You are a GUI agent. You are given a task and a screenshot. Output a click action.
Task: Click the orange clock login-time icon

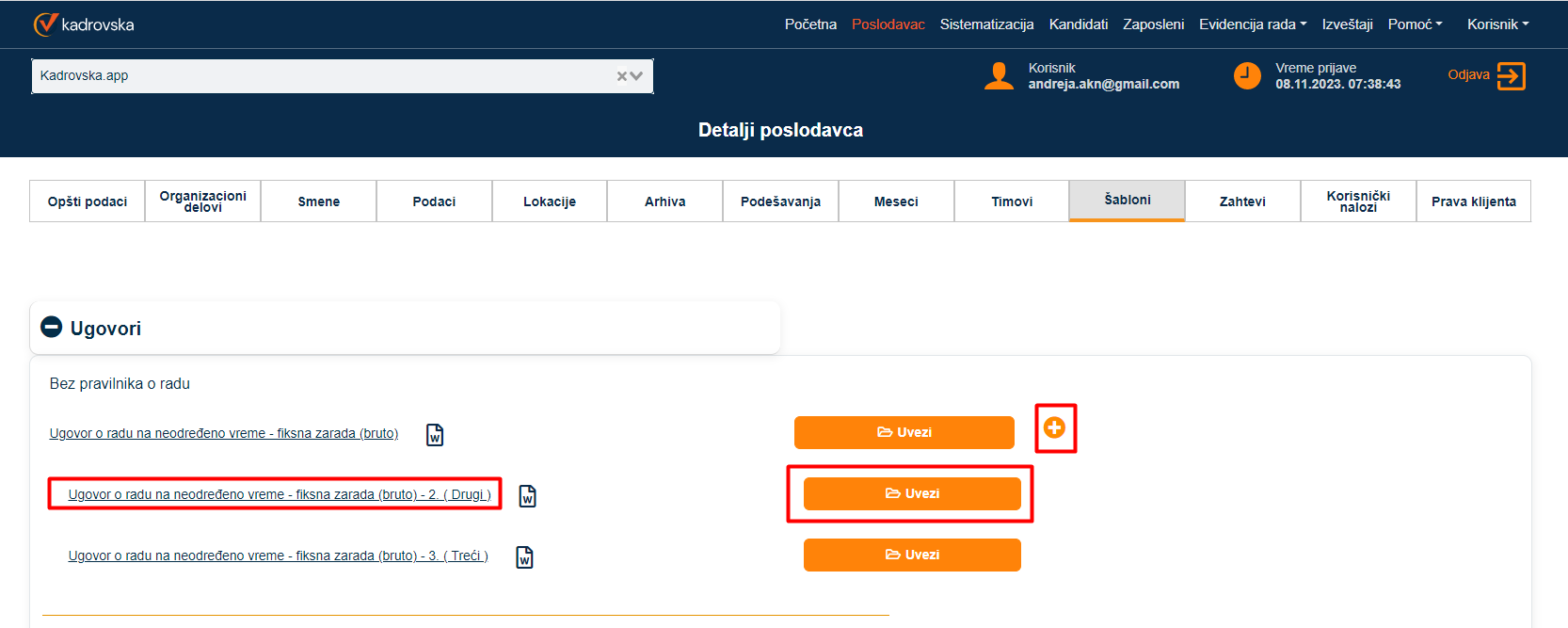pyautogui.click(x=1247, y=76)
